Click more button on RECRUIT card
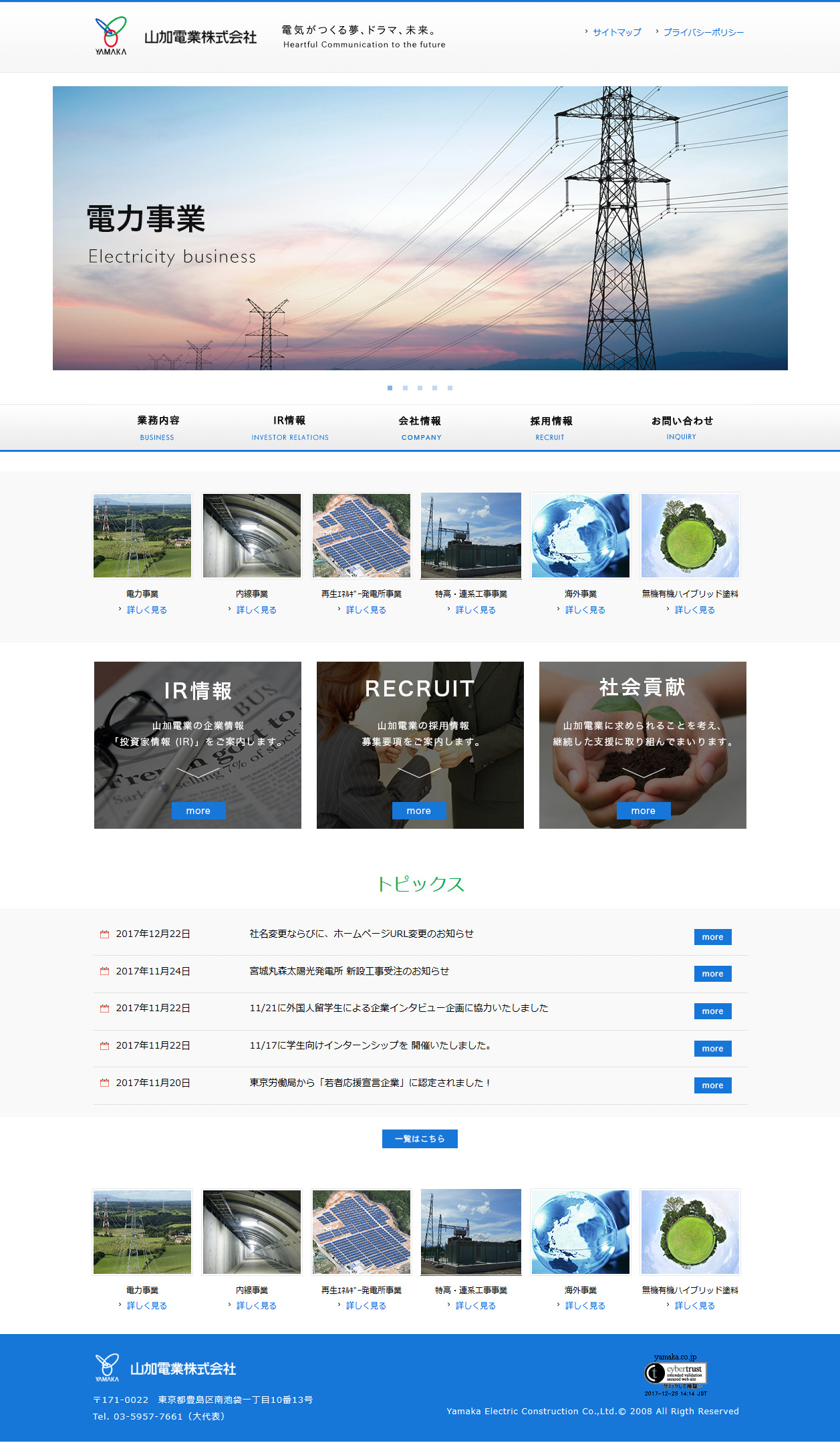This screenshot has width=840, height=1455. pyautogui.click(x=419, y=810)
